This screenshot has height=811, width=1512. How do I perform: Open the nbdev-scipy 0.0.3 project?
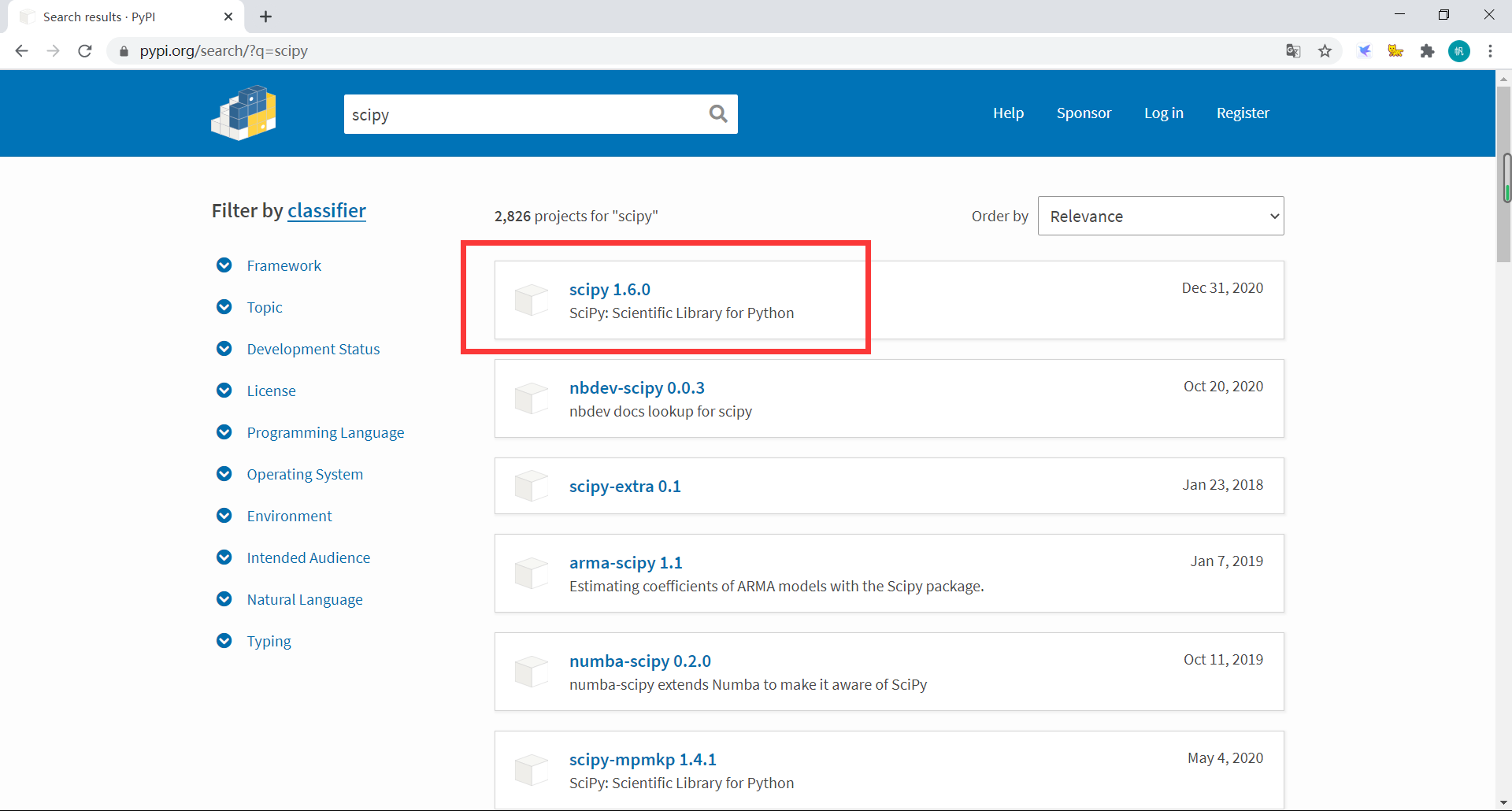(637, 388)
